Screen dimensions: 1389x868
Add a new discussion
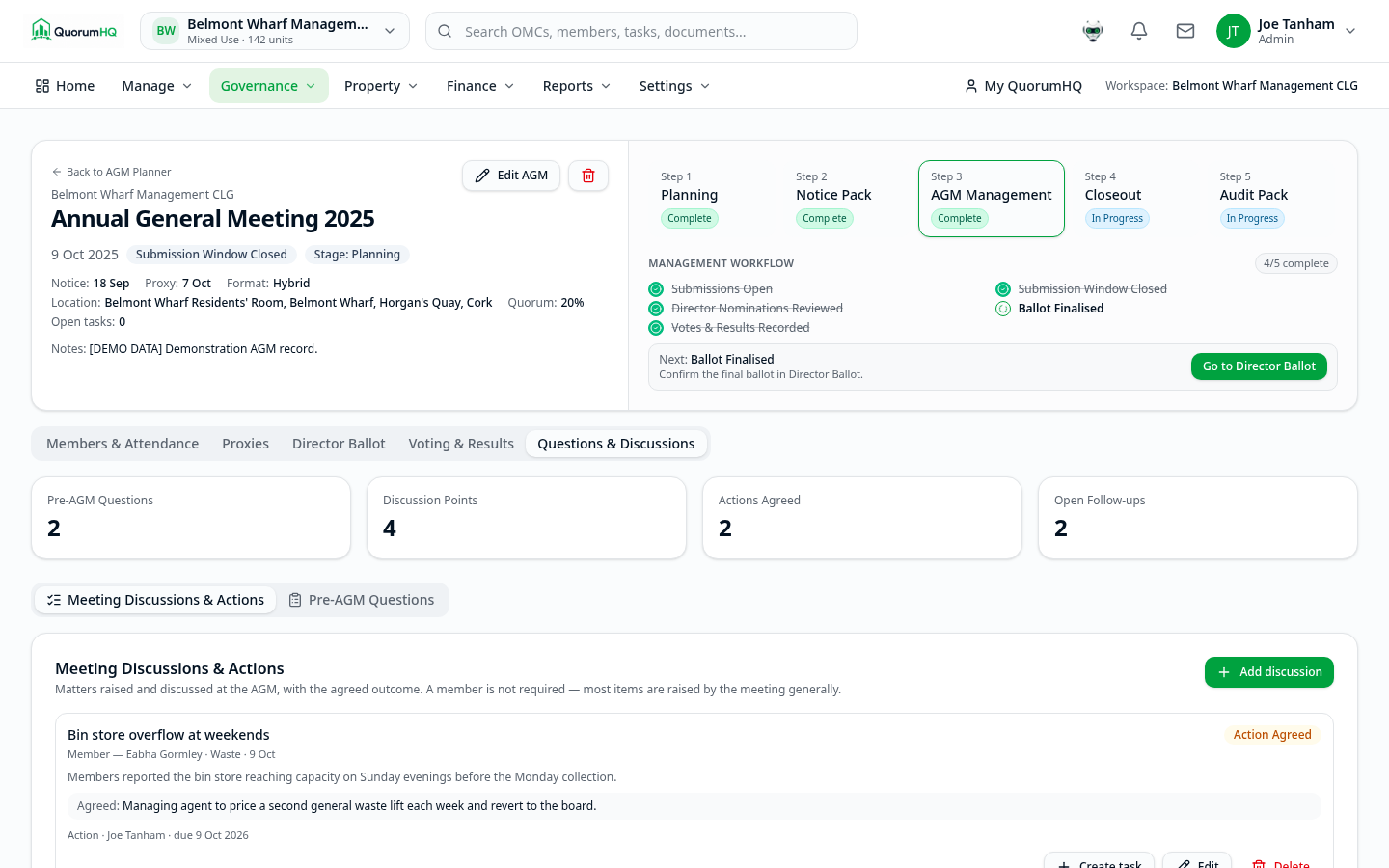click(x=1269, y=672)
